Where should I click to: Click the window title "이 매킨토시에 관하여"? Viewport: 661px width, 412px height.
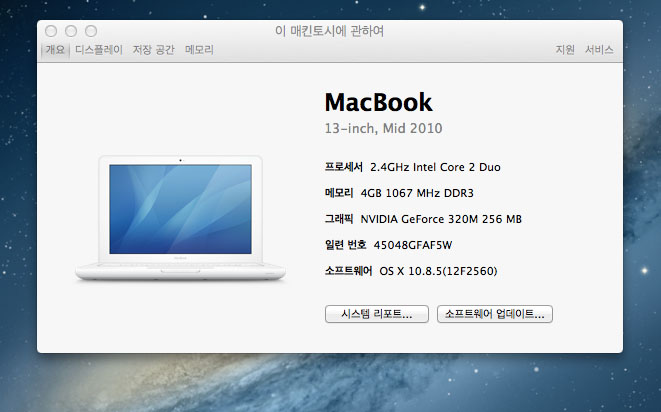(x=329, y=31)
